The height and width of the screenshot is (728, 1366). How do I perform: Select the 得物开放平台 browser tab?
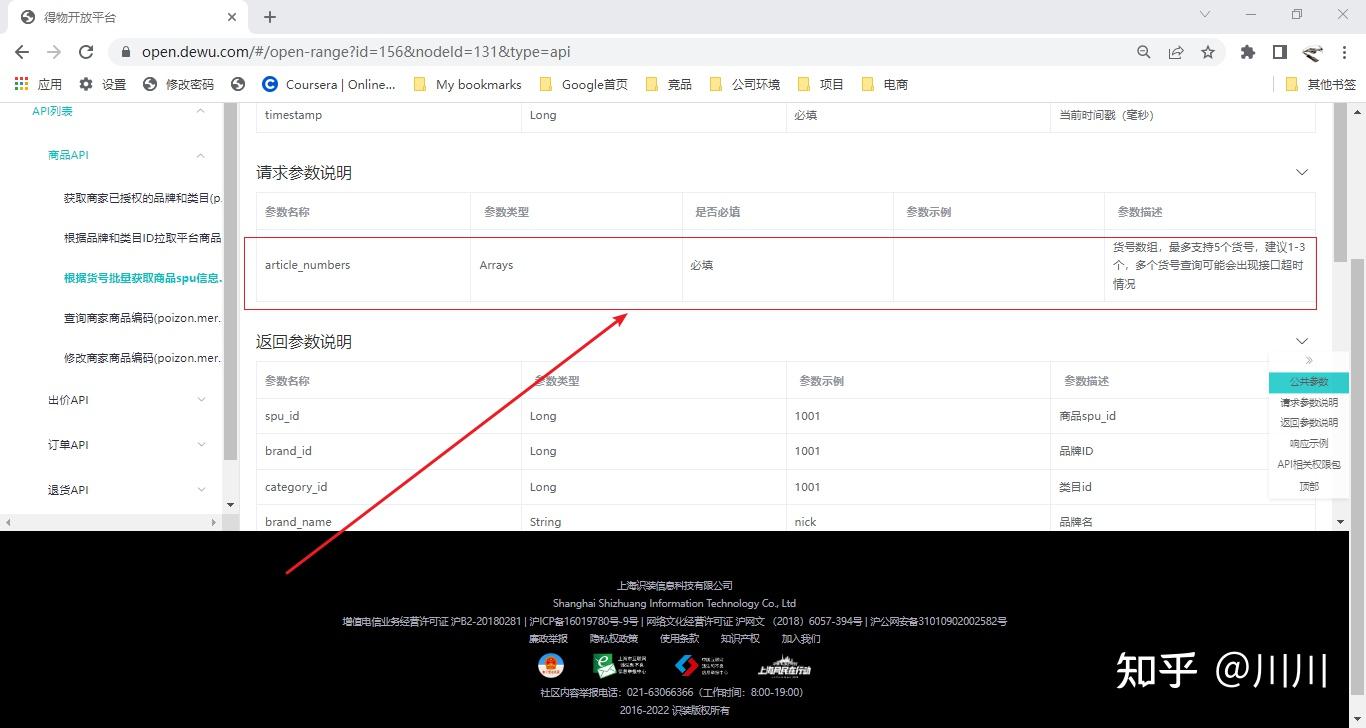[115, 17]
